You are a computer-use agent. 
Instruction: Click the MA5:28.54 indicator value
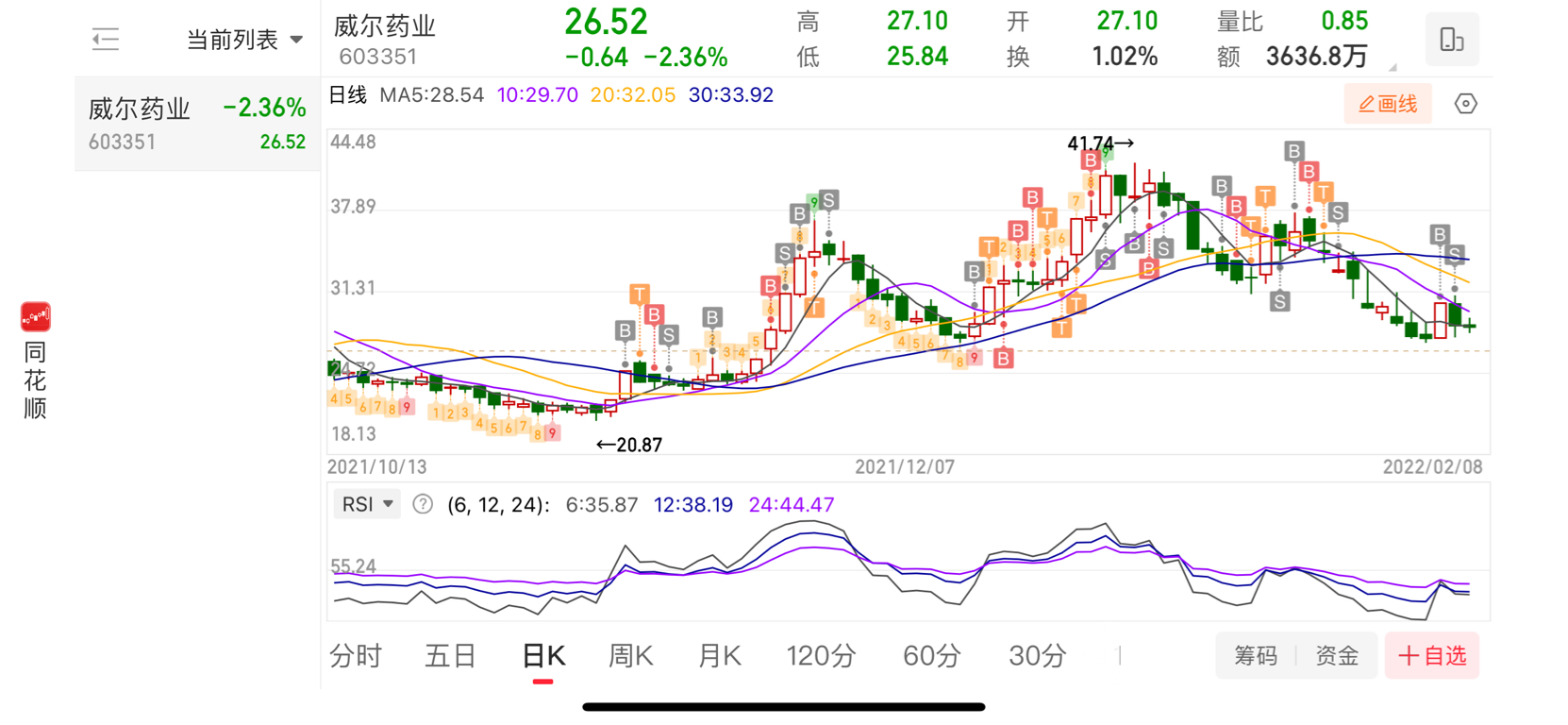431,95
